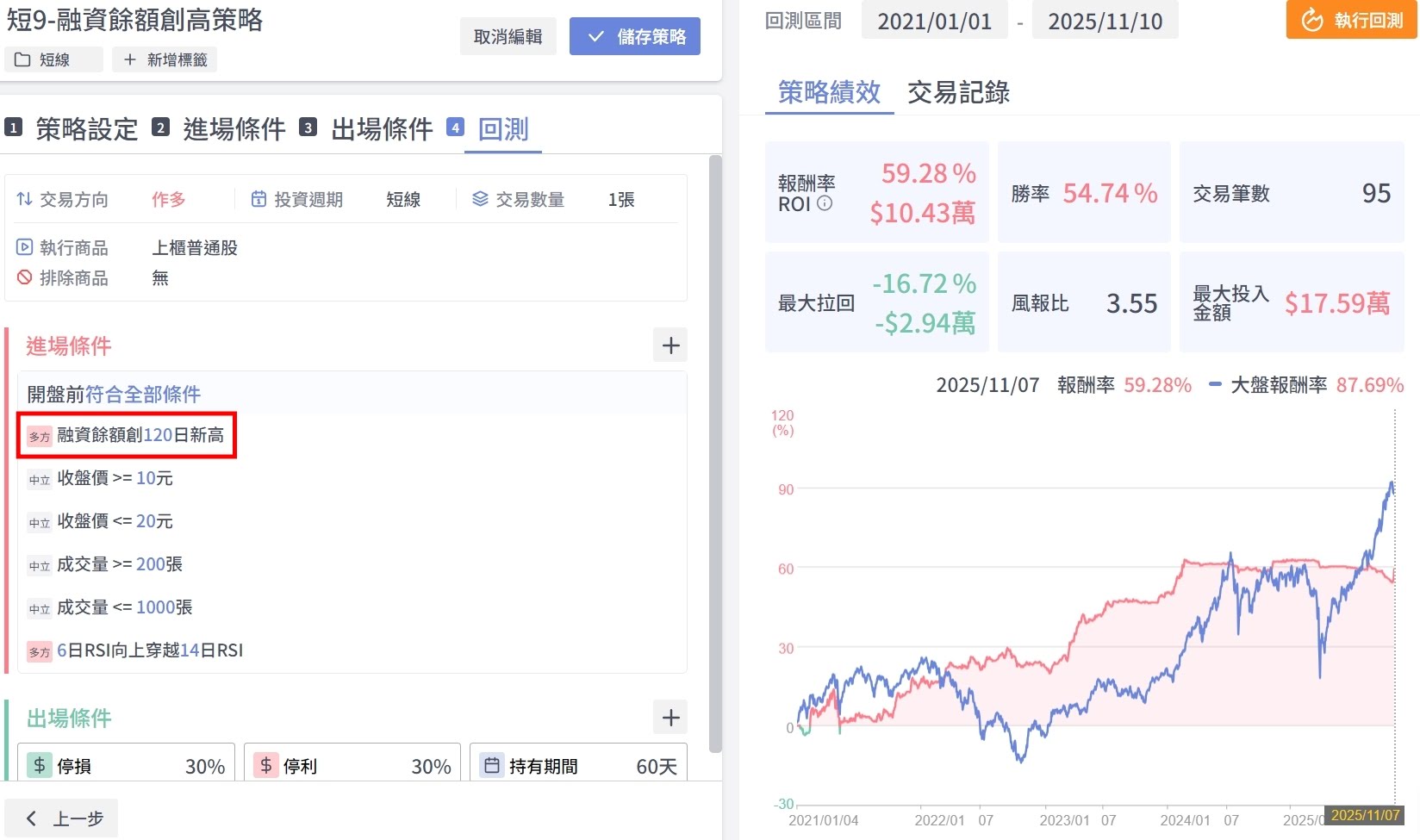
Task: Save strategy with 儲存策略 button
Action: [x=635, y=37]
